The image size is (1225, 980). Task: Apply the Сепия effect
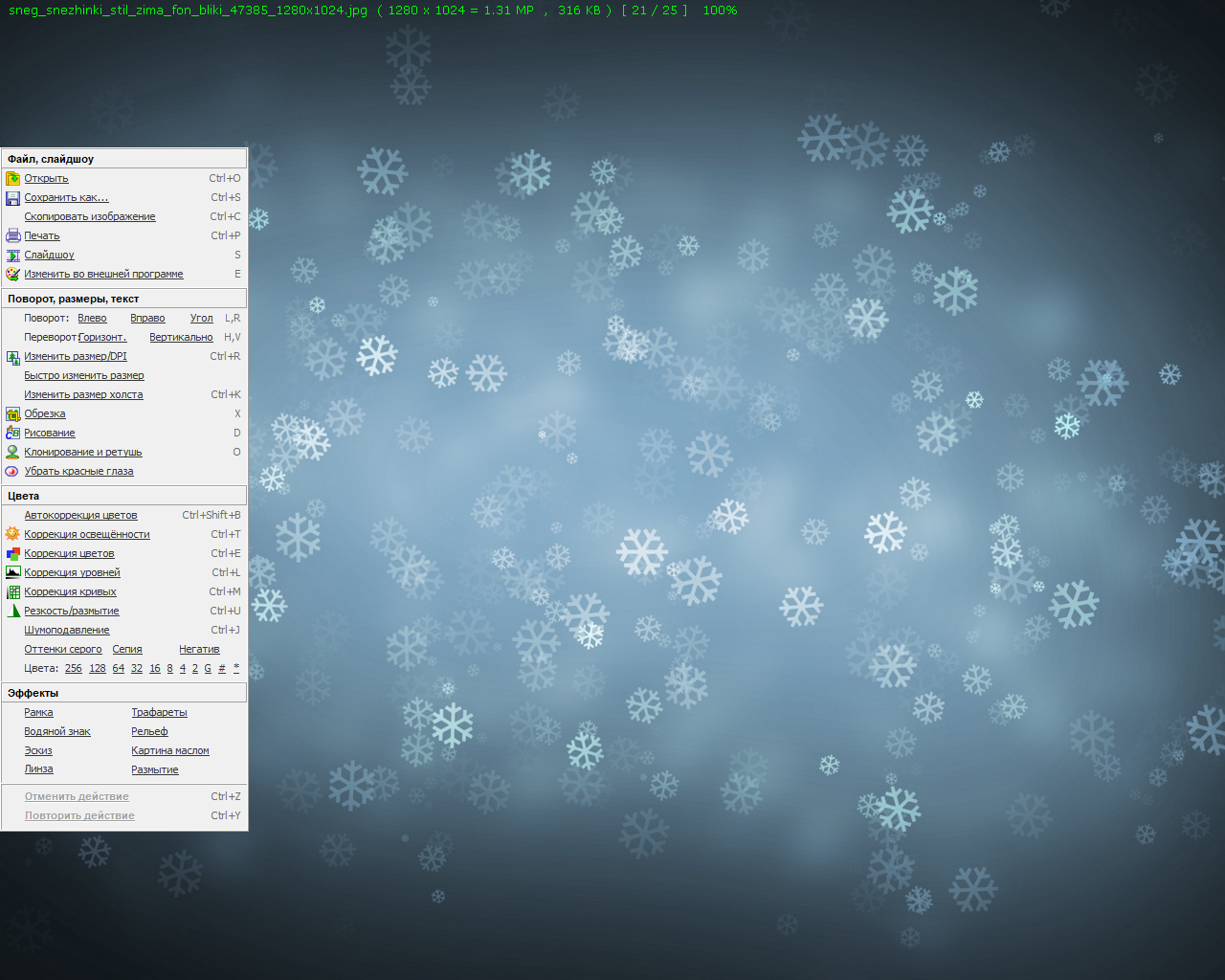pyautogui.click(x=127, y=650)
